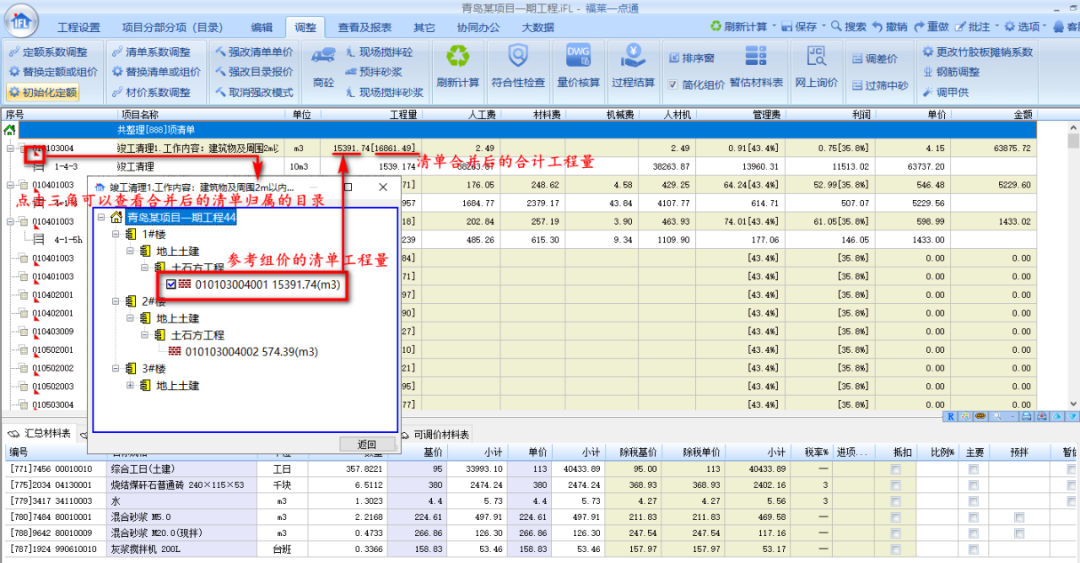
Task: Click the blue R icon in grid toolbar
Action: (x=951, y=416)
